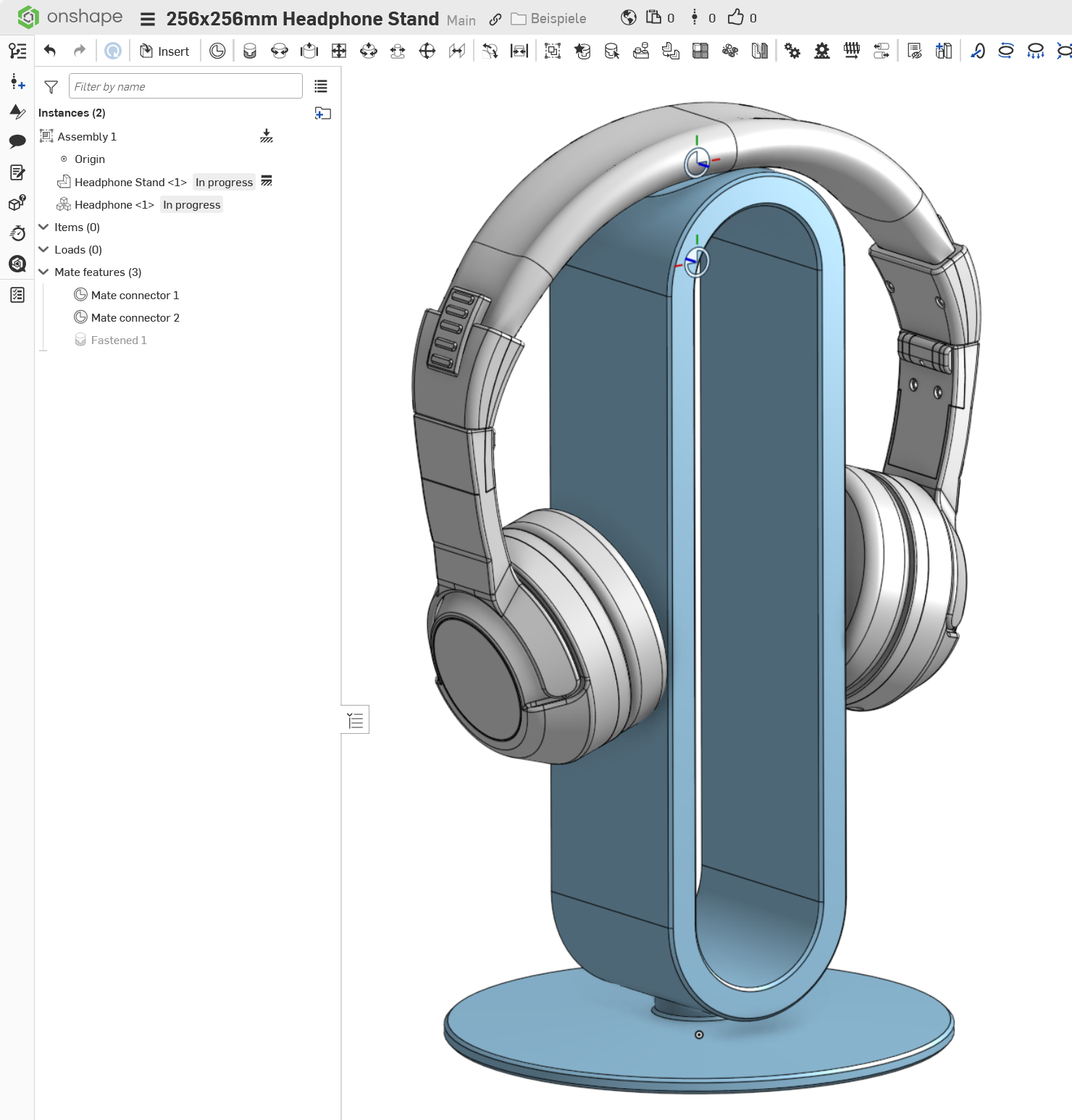The image size is (1072, 1120).
Task: Click the Filter by name field
Action: coord(185,86)
